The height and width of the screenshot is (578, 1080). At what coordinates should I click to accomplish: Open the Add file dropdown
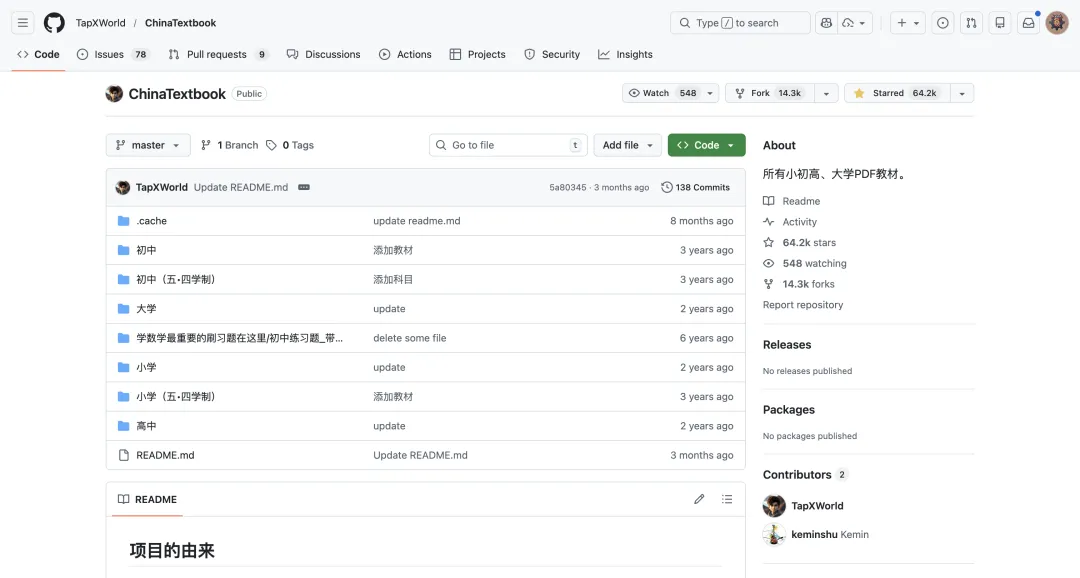627,145
